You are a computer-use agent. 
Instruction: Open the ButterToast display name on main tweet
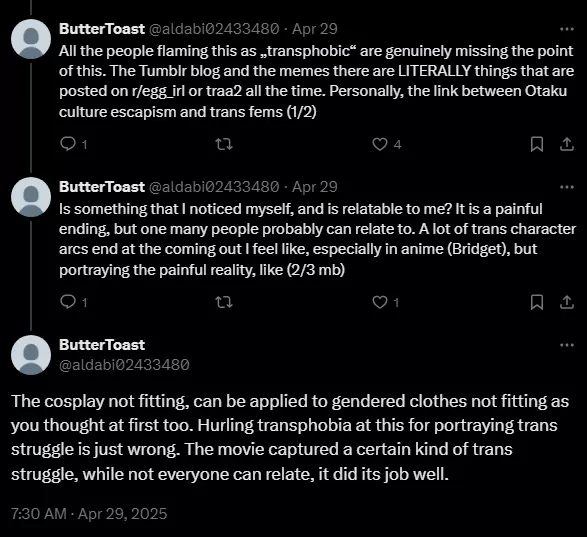pyautogui.click(x=102, y=345)
